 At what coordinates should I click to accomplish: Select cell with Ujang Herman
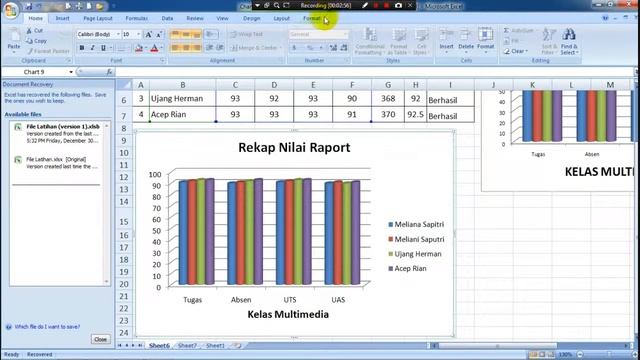(x=182, y=99)
